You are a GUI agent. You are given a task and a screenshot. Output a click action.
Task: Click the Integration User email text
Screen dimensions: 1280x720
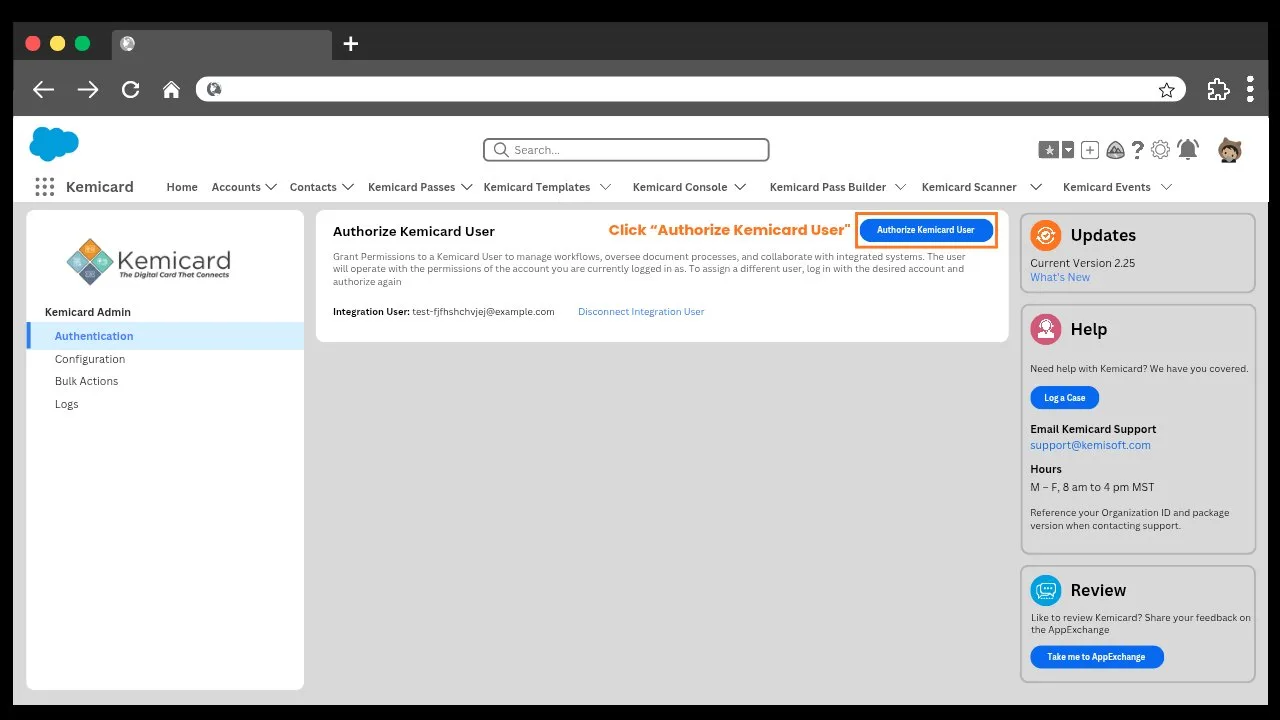pyautogui.click(x=484, y=312)
